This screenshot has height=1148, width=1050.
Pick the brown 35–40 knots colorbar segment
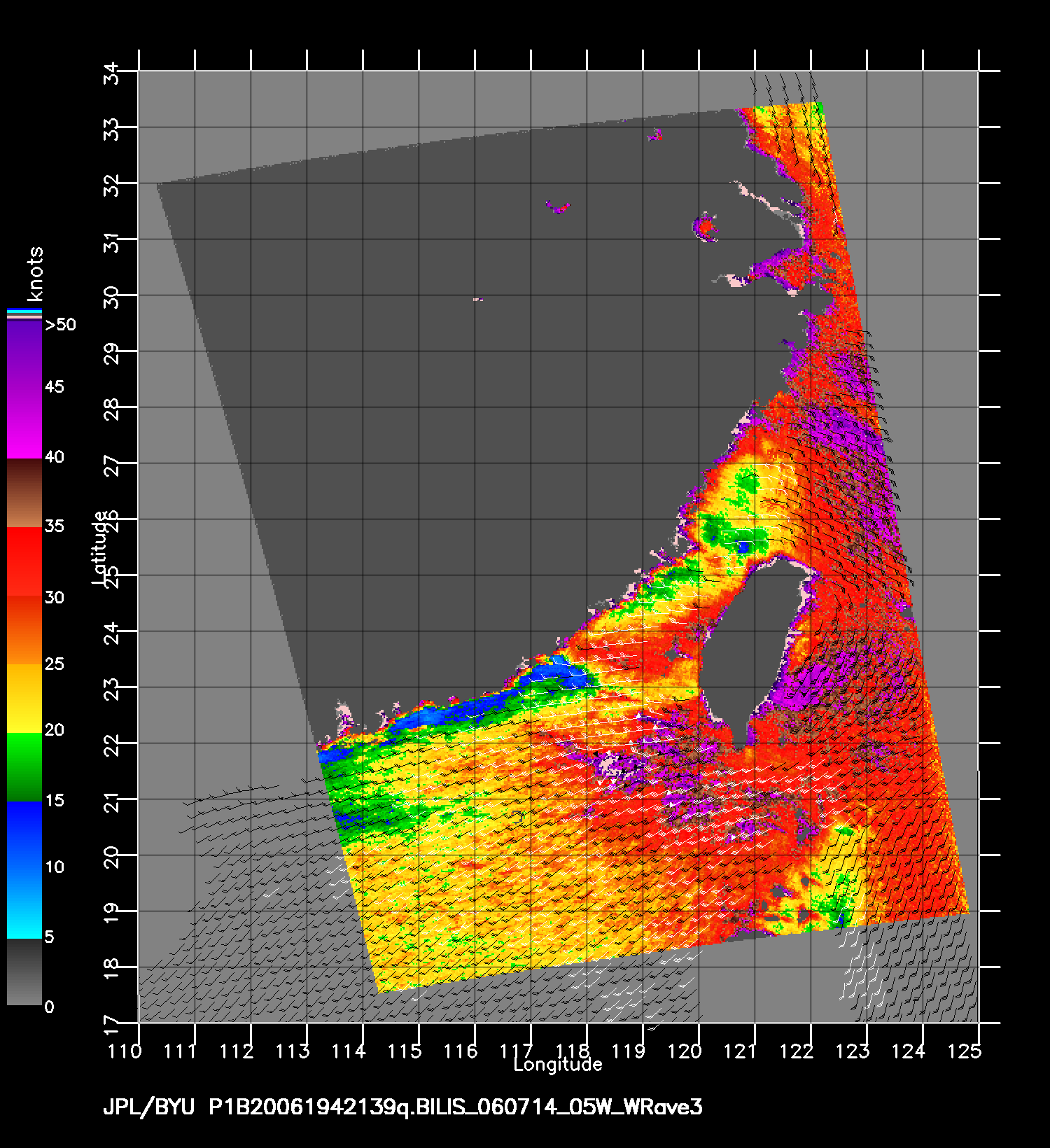point(24,493)
